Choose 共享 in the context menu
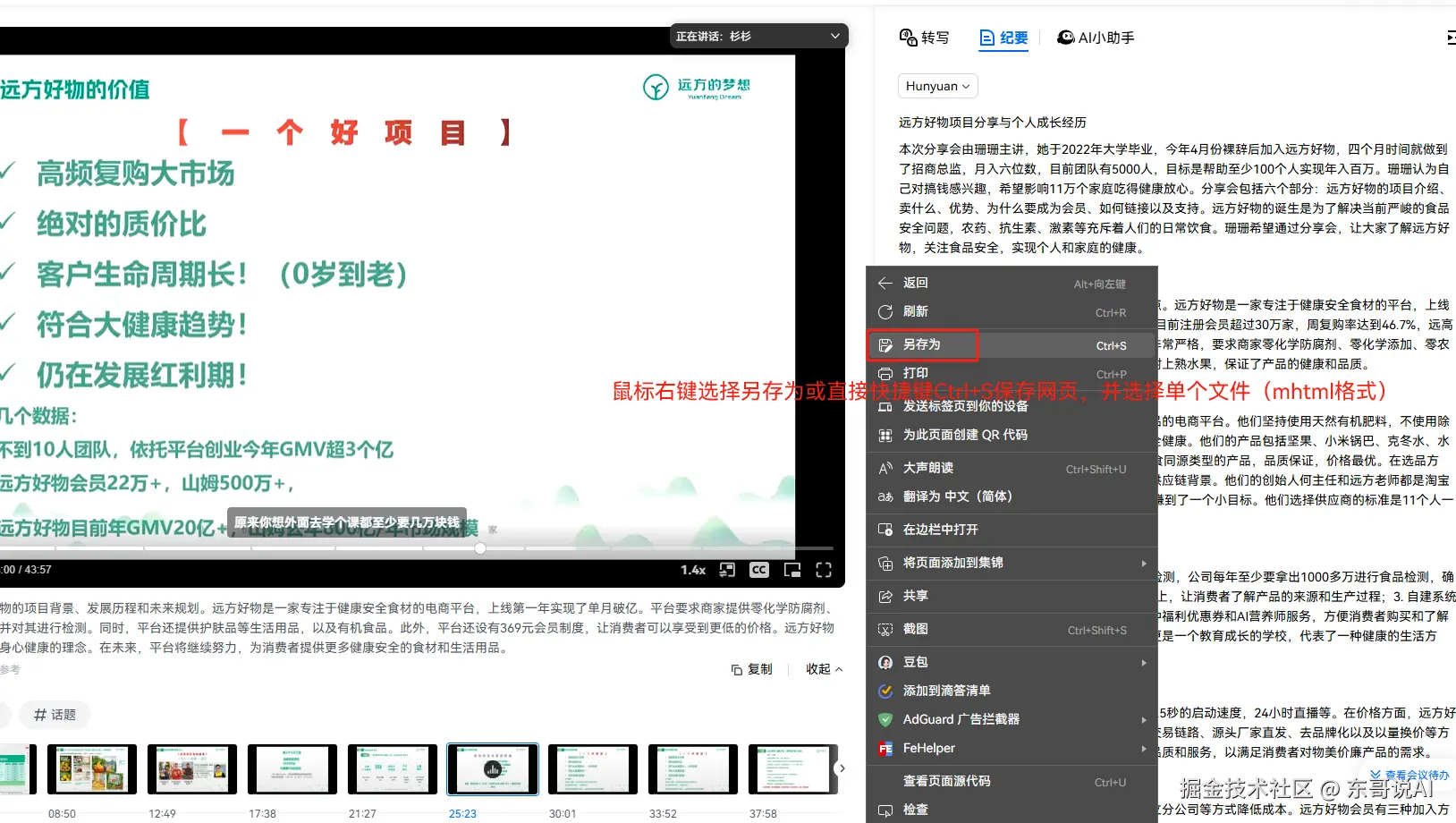This screenshot has height=823, width=1456. tap(1012, 596)
